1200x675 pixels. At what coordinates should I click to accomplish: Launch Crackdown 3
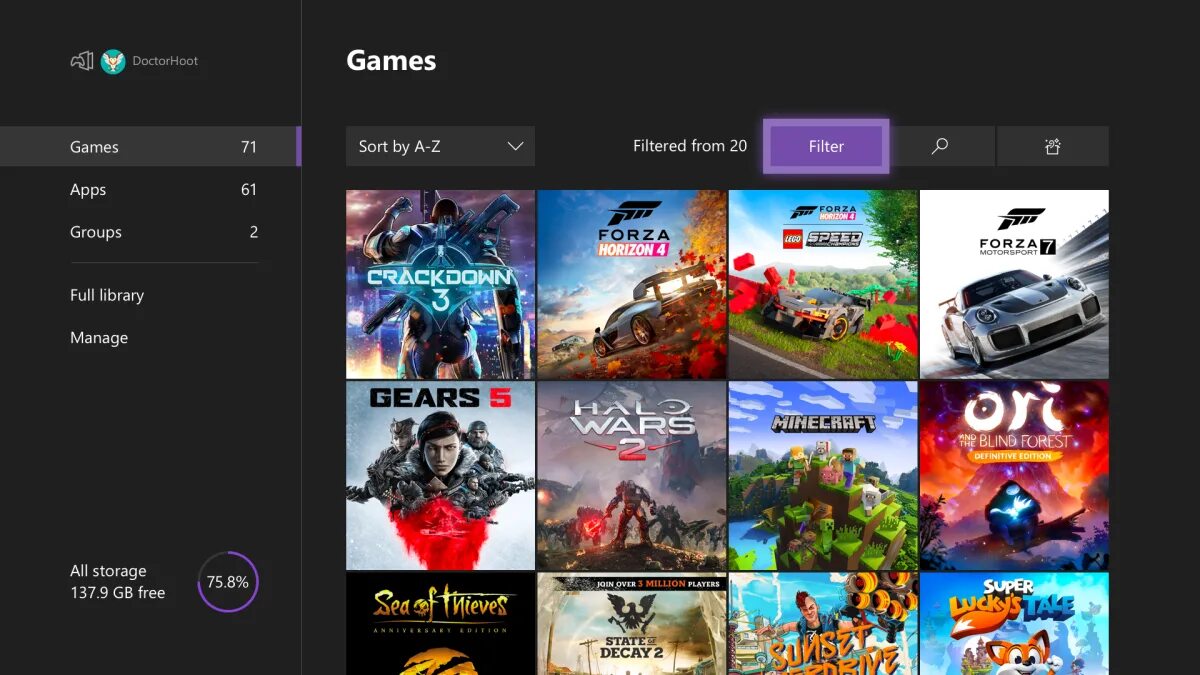click(x=440, y=284)
